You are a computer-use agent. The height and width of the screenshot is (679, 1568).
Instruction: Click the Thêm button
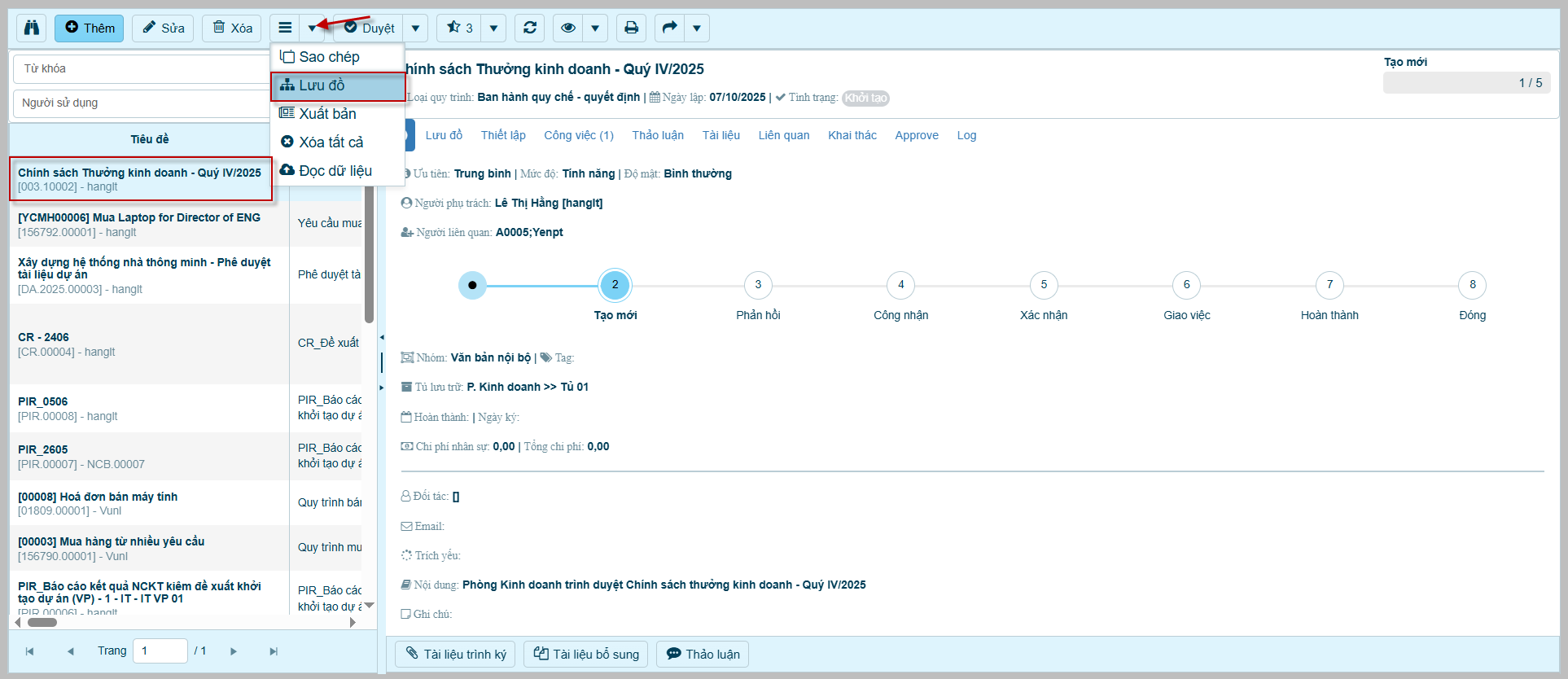point(90,28)
